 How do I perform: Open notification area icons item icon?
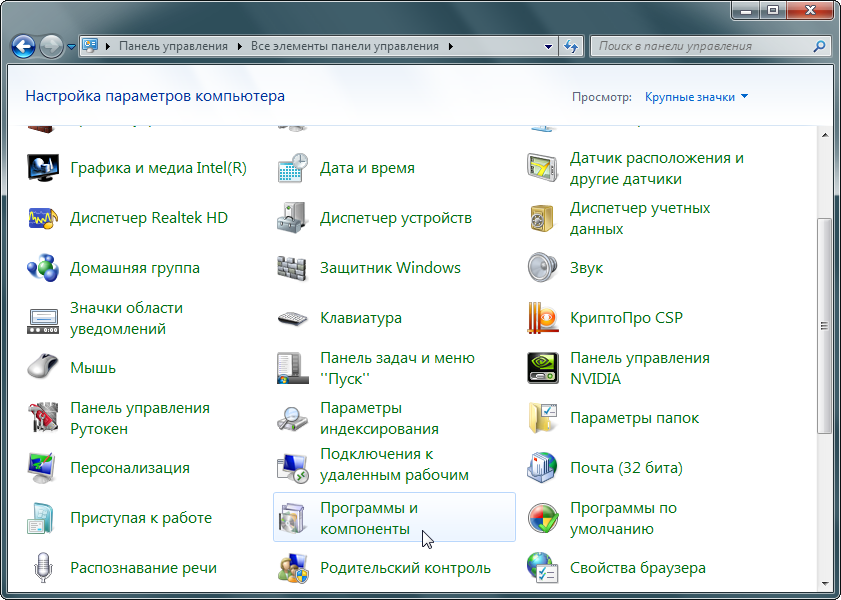click(43, 321)
